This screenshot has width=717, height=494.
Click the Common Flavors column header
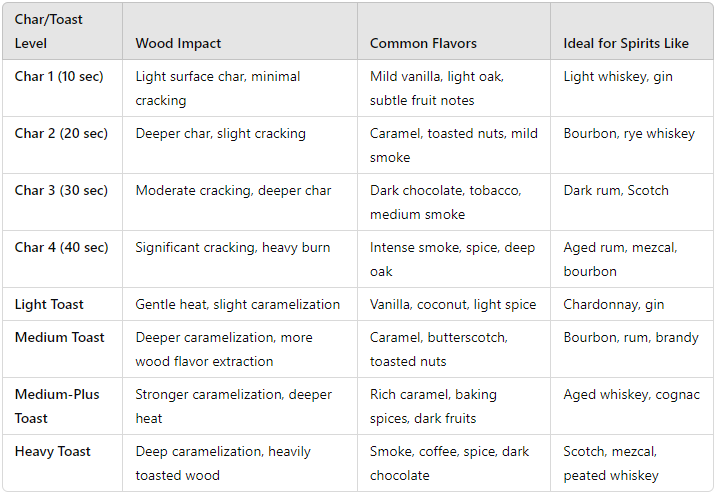tap(423, 43)
